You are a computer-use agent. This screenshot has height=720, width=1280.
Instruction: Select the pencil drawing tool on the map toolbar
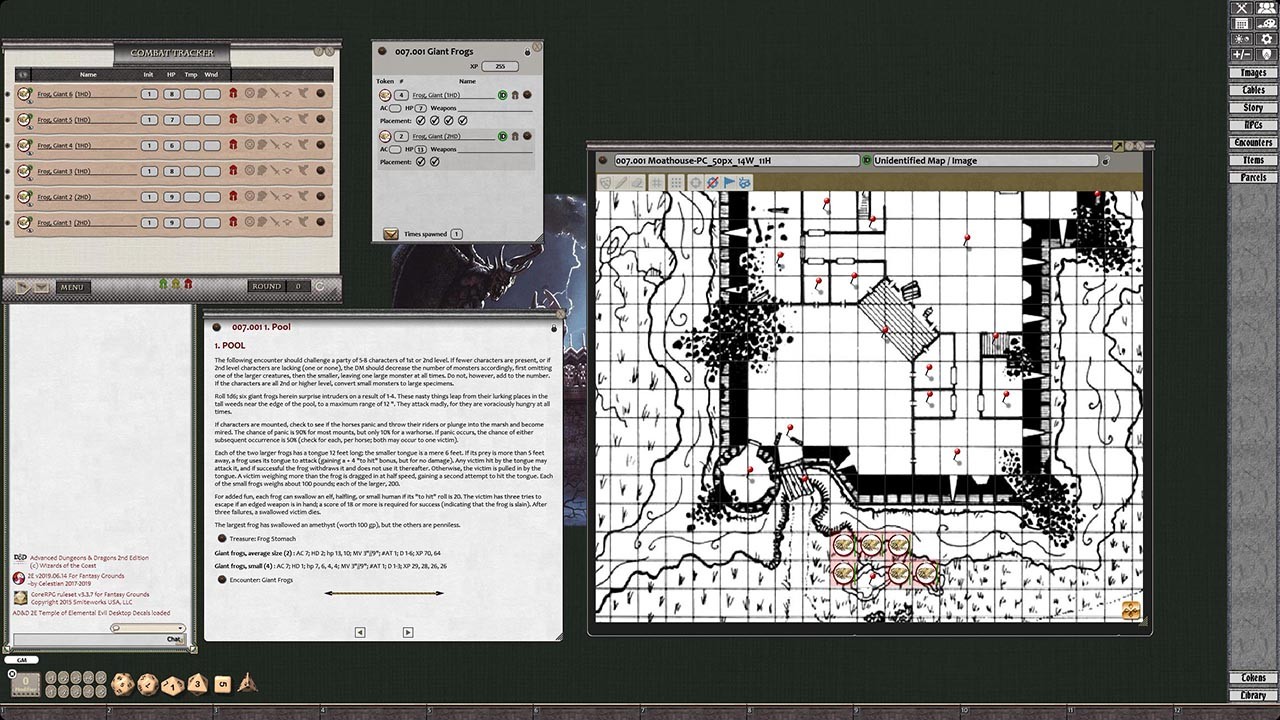point(622,182)
